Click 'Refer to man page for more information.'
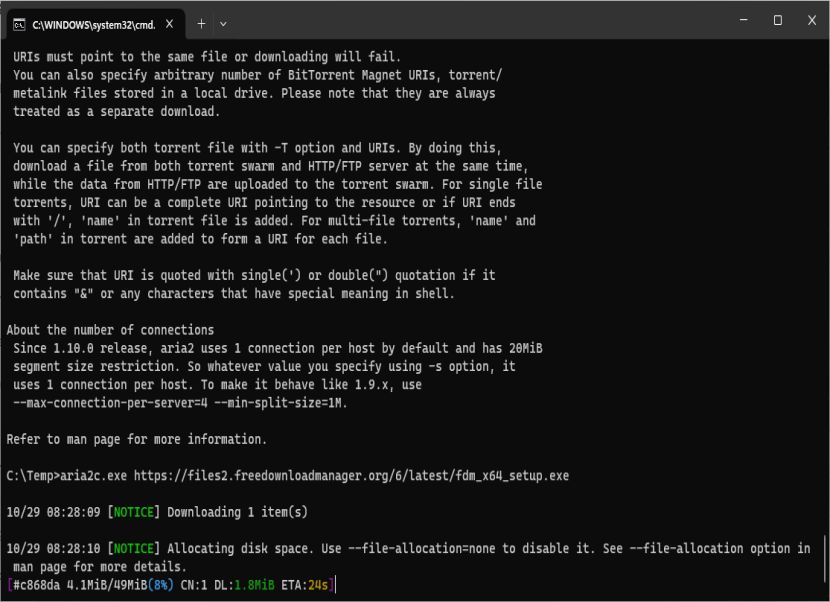Screen dimensions: 830x602 137,439
